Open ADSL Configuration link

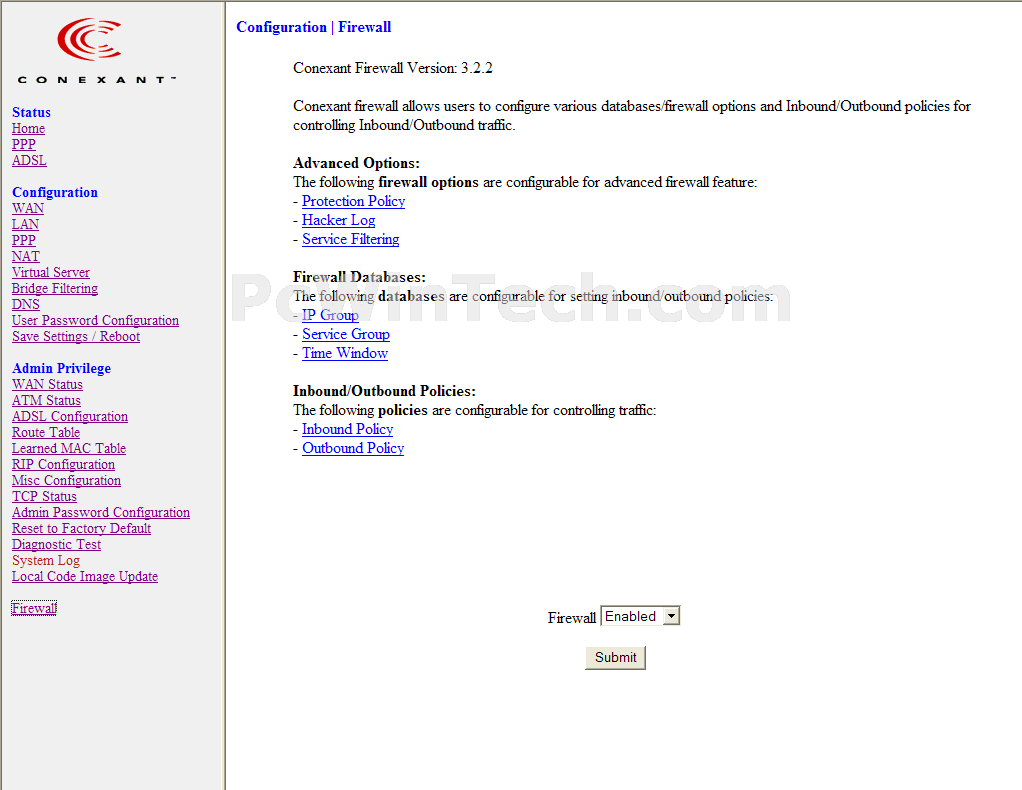point(70,417)
